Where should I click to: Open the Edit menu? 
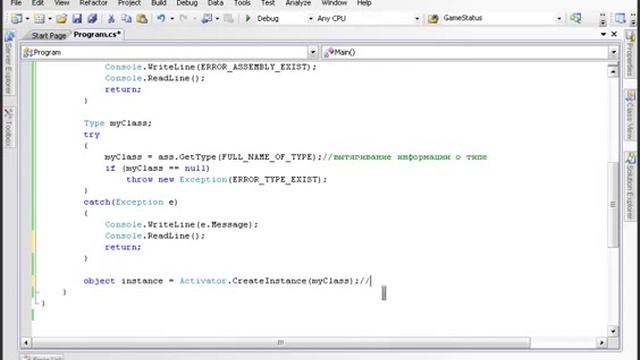pyautogui.click(x=38, y=3)
